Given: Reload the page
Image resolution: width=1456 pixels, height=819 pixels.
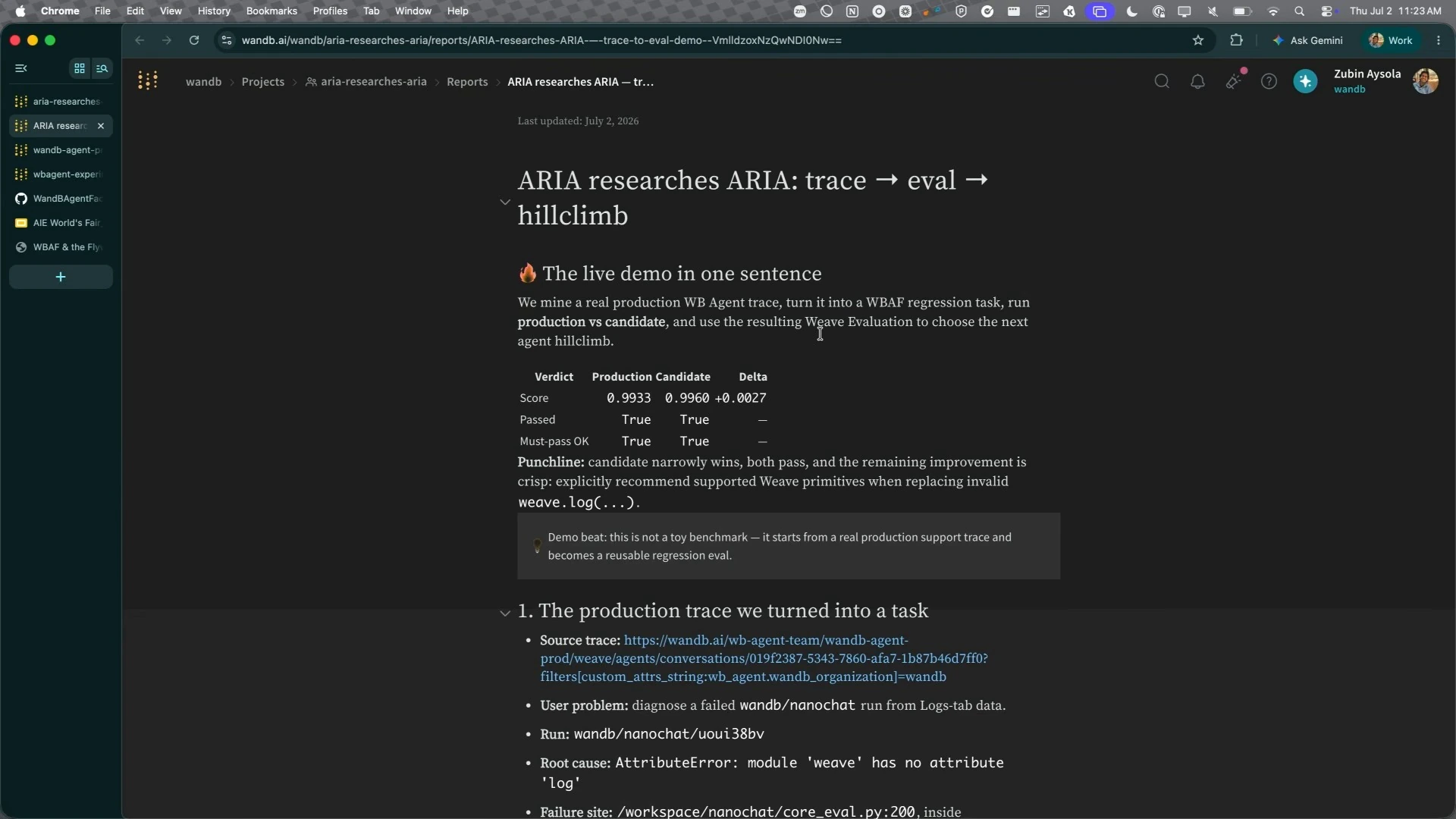Looking at the screenshot, I should (194, 40).
